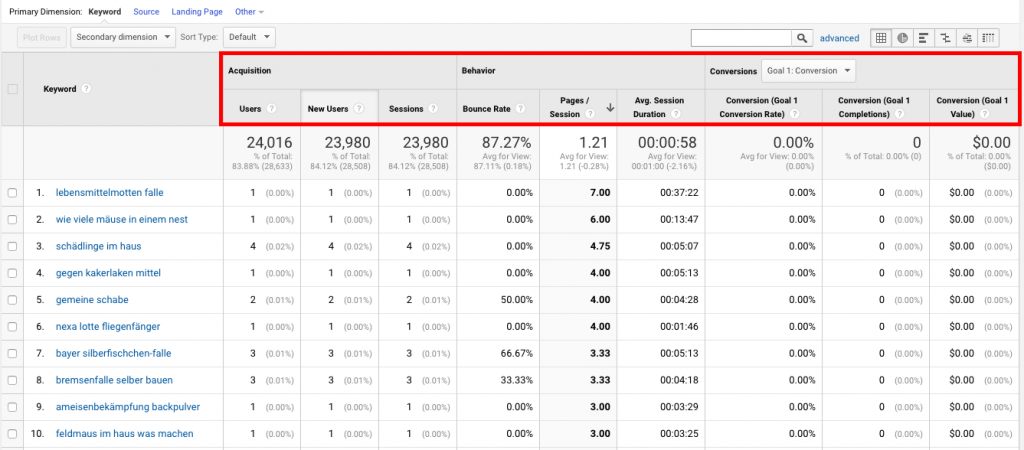Open keyword schädlinge im haus link
Screen dimensions: 1024x450
99,246
